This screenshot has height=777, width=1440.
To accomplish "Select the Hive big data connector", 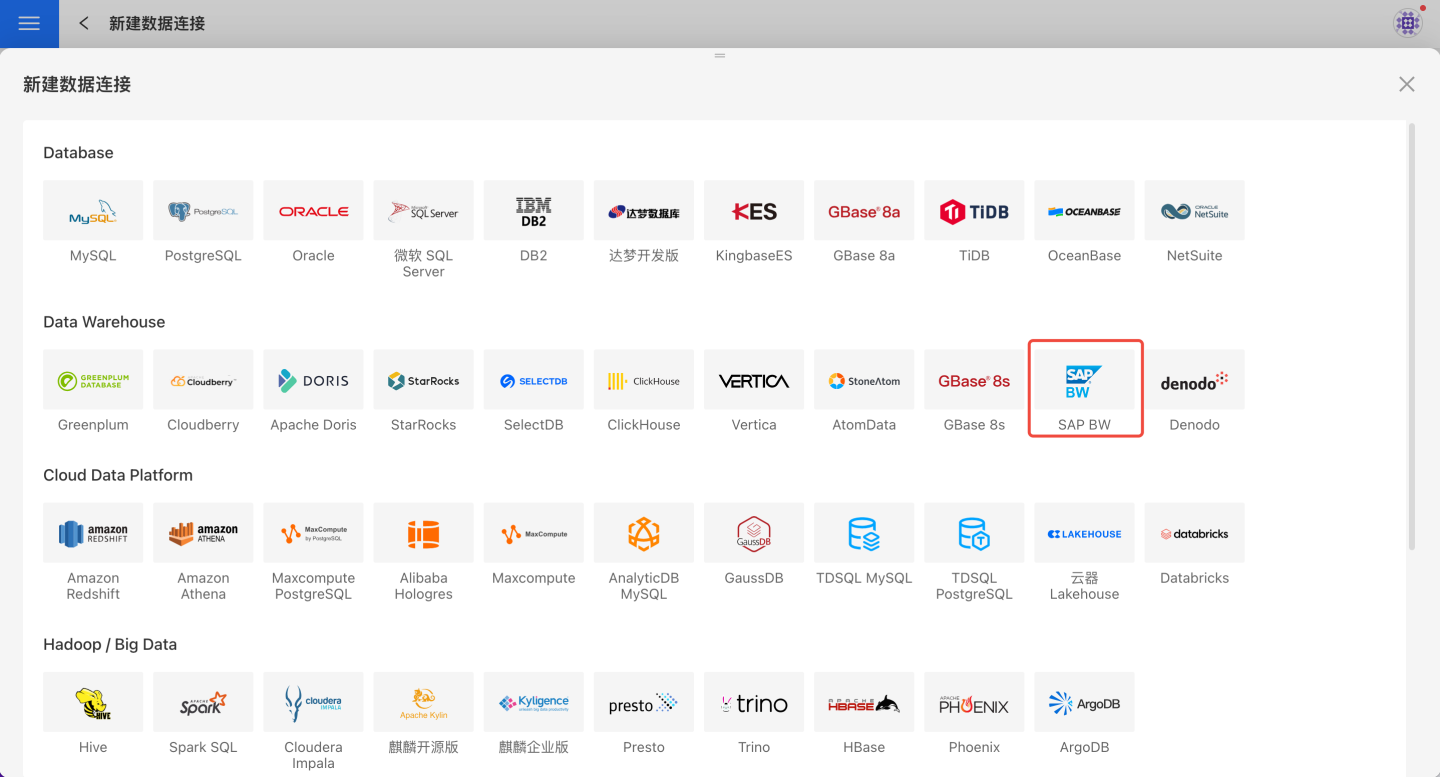I will 93,703.
